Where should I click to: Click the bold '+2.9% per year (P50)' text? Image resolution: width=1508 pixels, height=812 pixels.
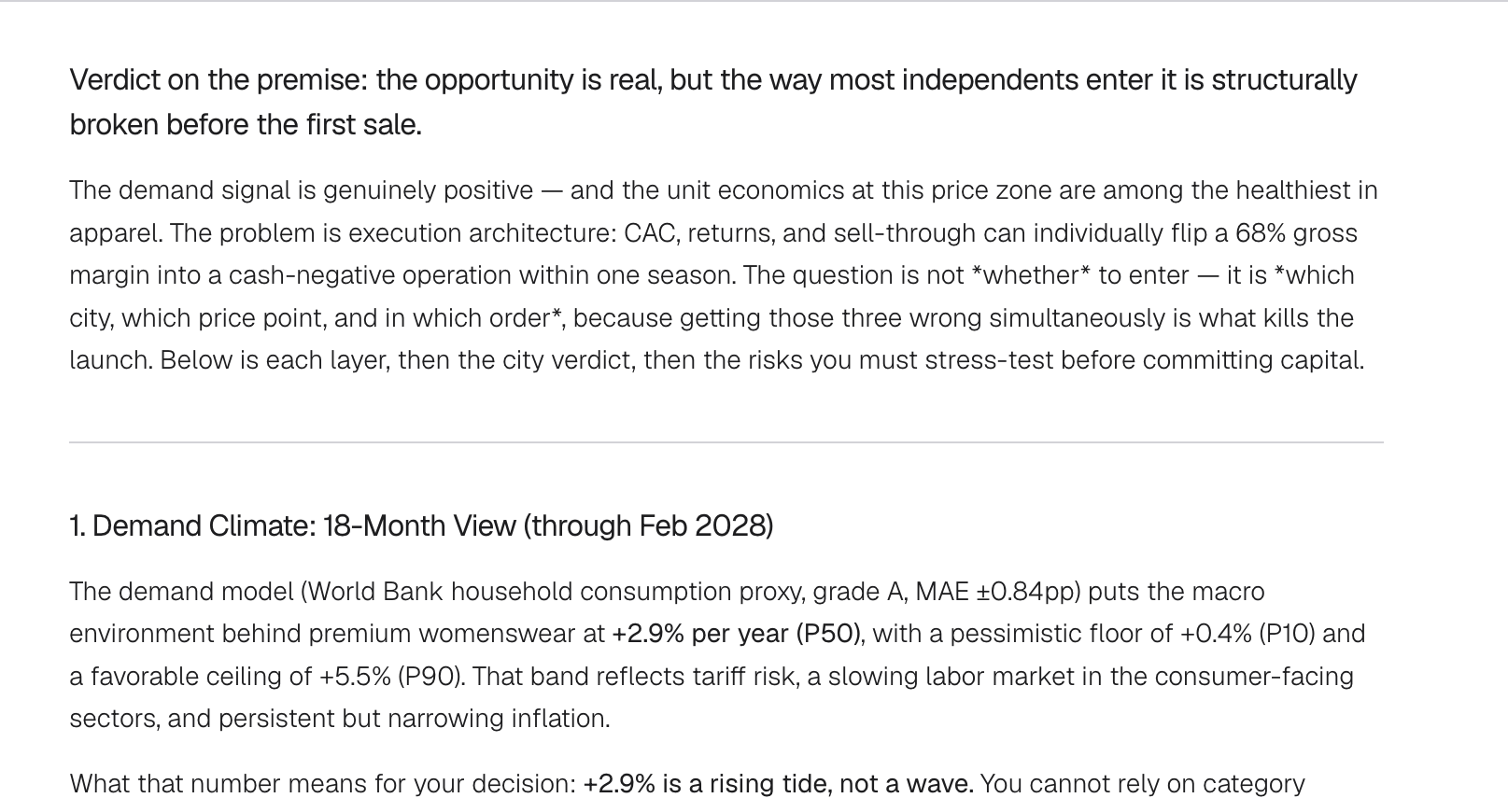pyautogui.click(x=738, y=635)
